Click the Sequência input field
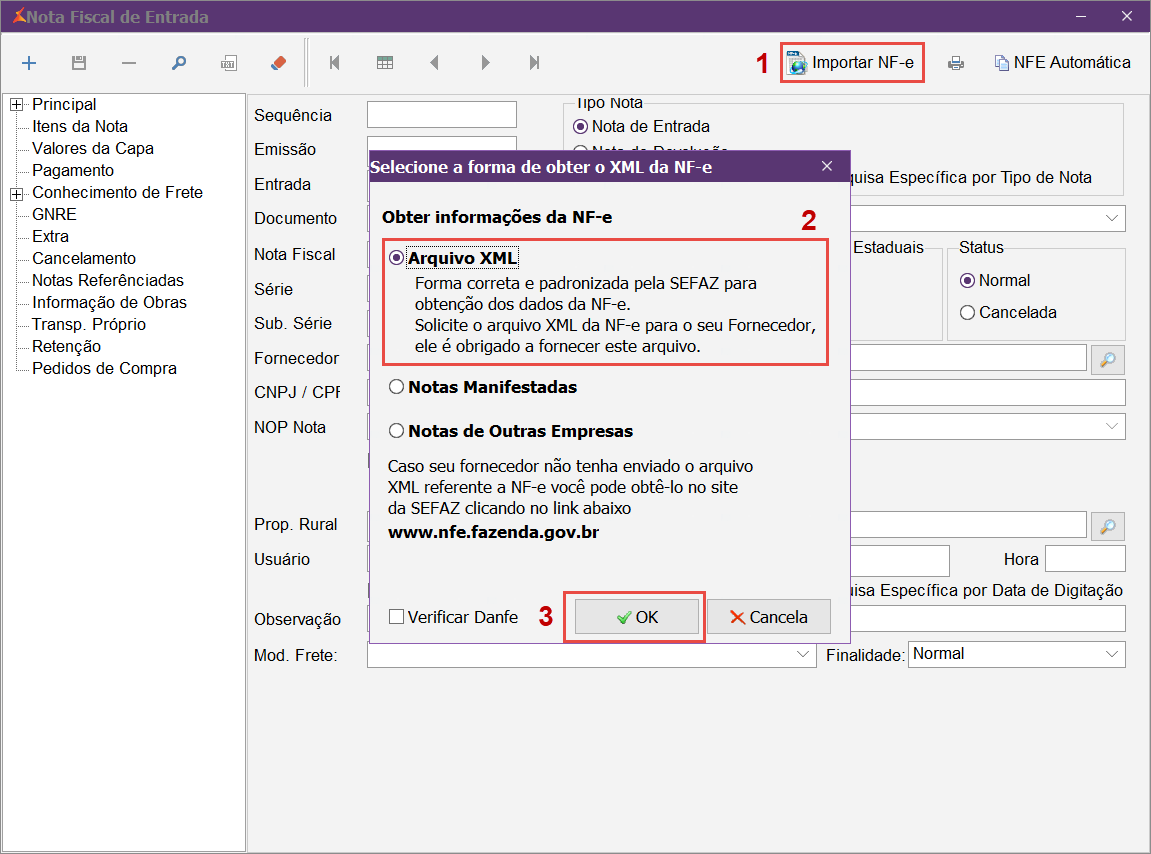1151x854 pixels. 442,115
